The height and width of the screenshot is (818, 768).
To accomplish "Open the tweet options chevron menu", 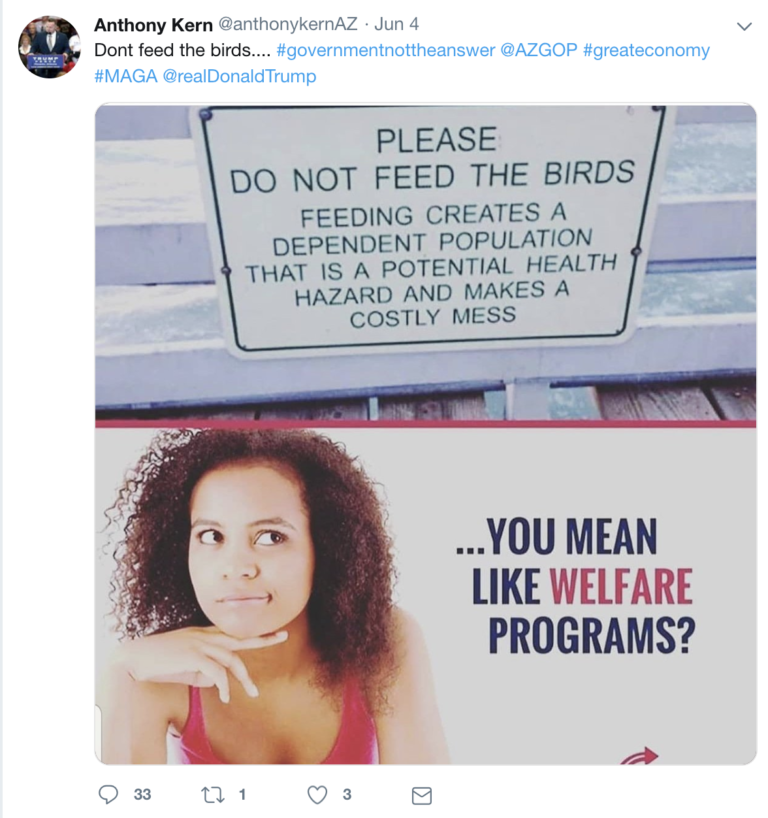I will click(x=744, y=26).
